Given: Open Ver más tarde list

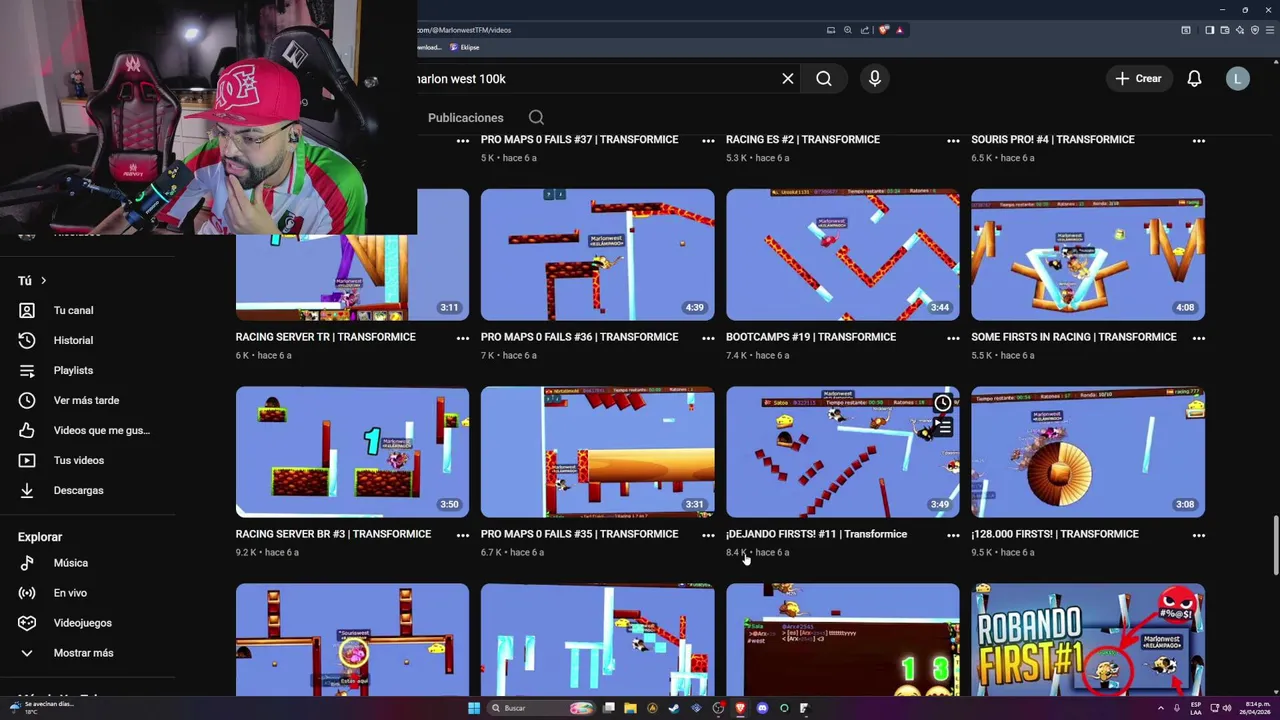Looking at the screenshot, I should point(86,400).
